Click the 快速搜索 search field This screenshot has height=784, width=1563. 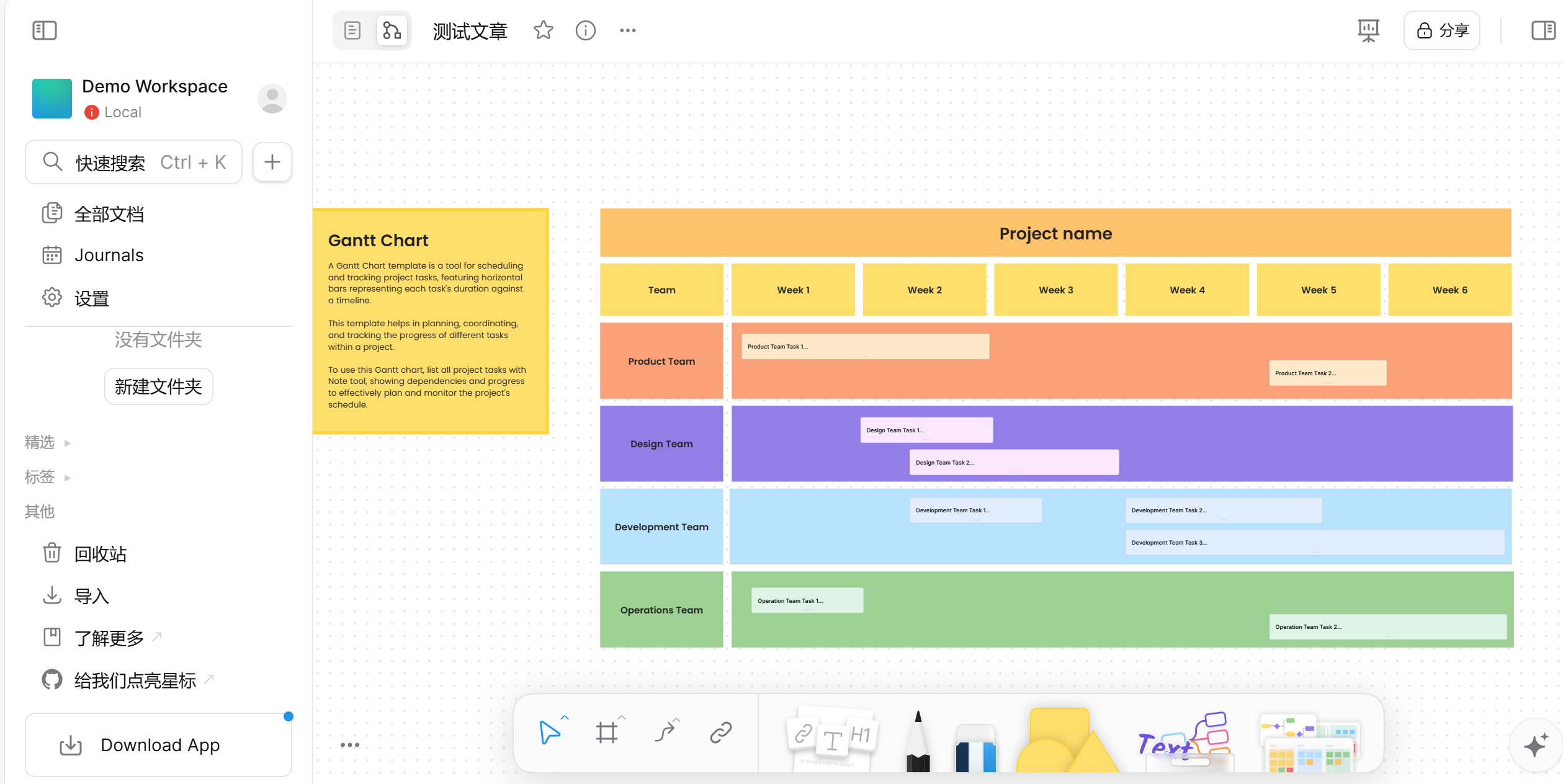pyautogui.click(x=134, y=162)
